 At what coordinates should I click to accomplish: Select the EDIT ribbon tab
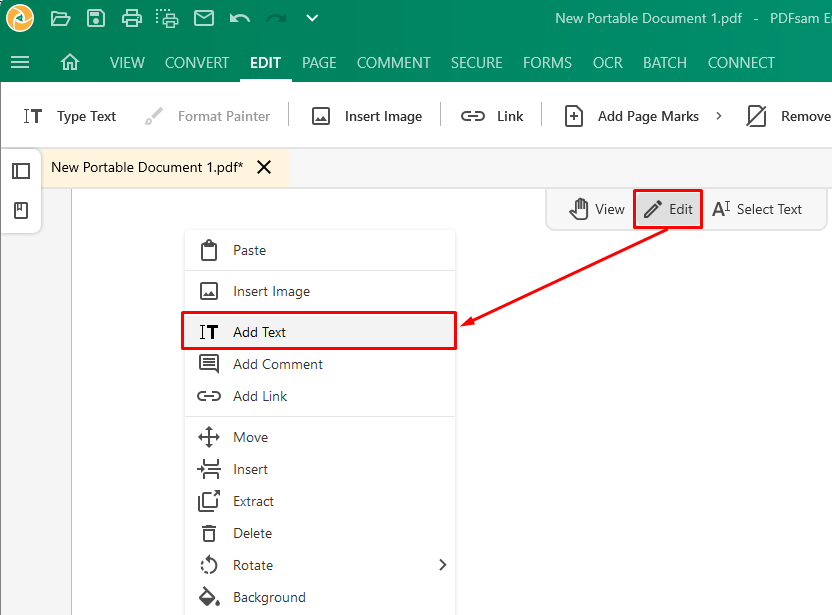265,63
